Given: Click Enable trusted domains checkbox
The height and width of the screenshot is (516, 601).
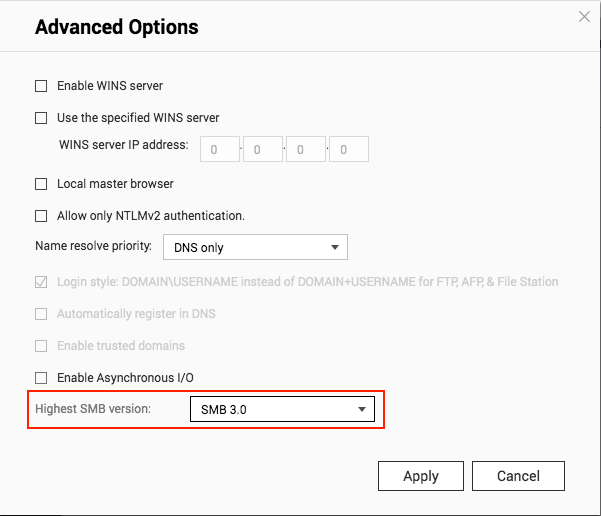Looking at the screenshot, I should tap(41, 346).
